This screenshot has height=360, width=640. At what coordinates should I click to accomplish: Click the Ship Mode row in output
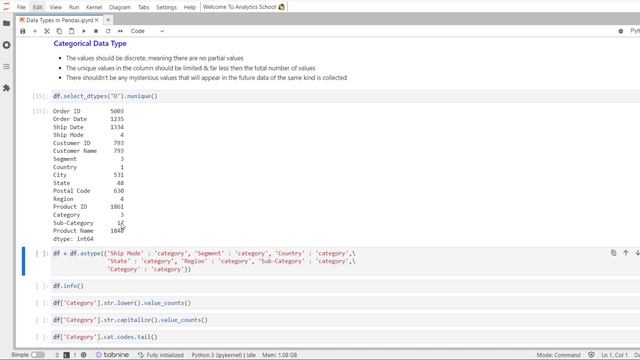coord(89,135)
